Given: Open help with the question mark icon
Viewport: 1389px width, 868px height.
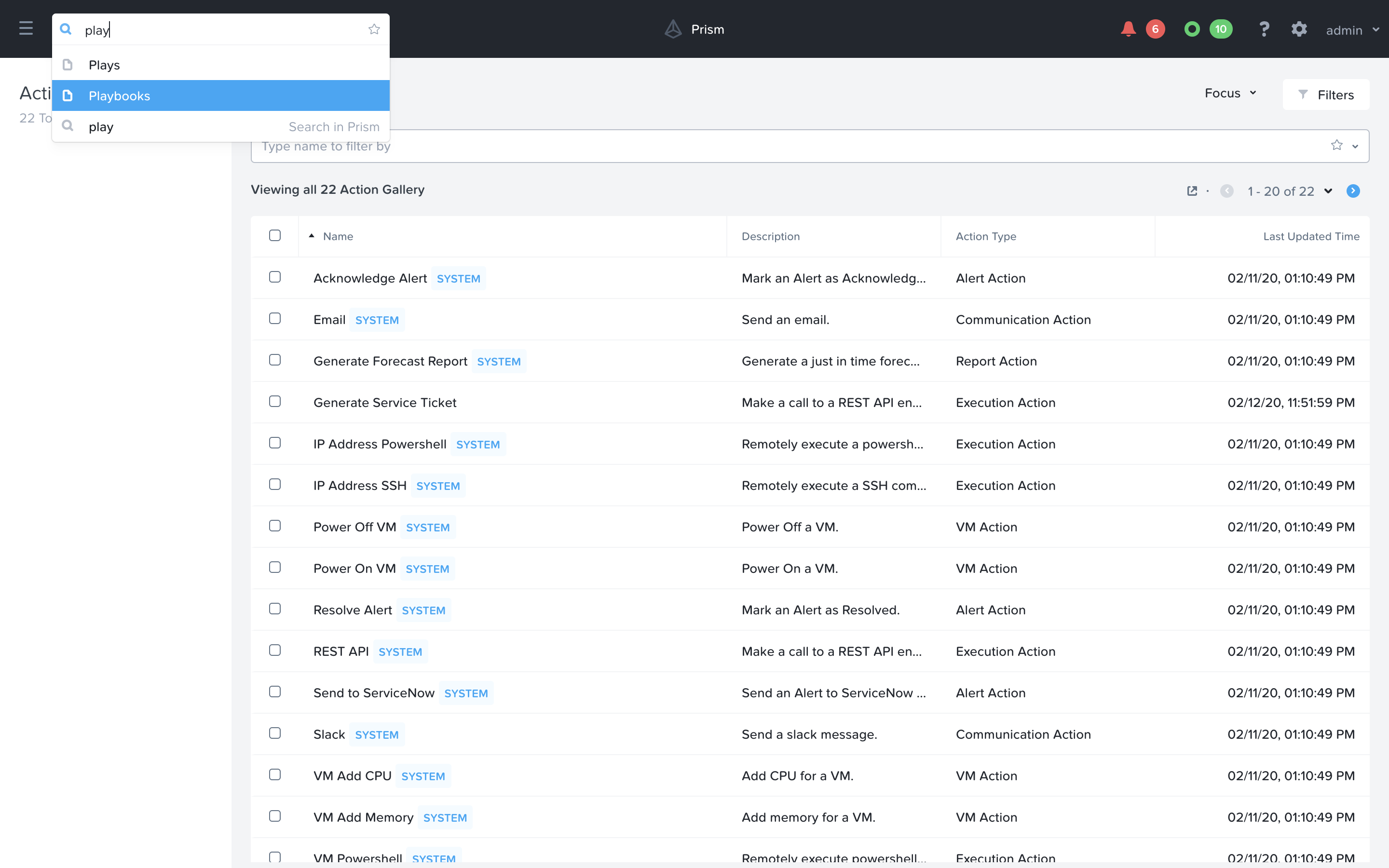Looking at the screenshot, I should click(x=1264, y=29).
